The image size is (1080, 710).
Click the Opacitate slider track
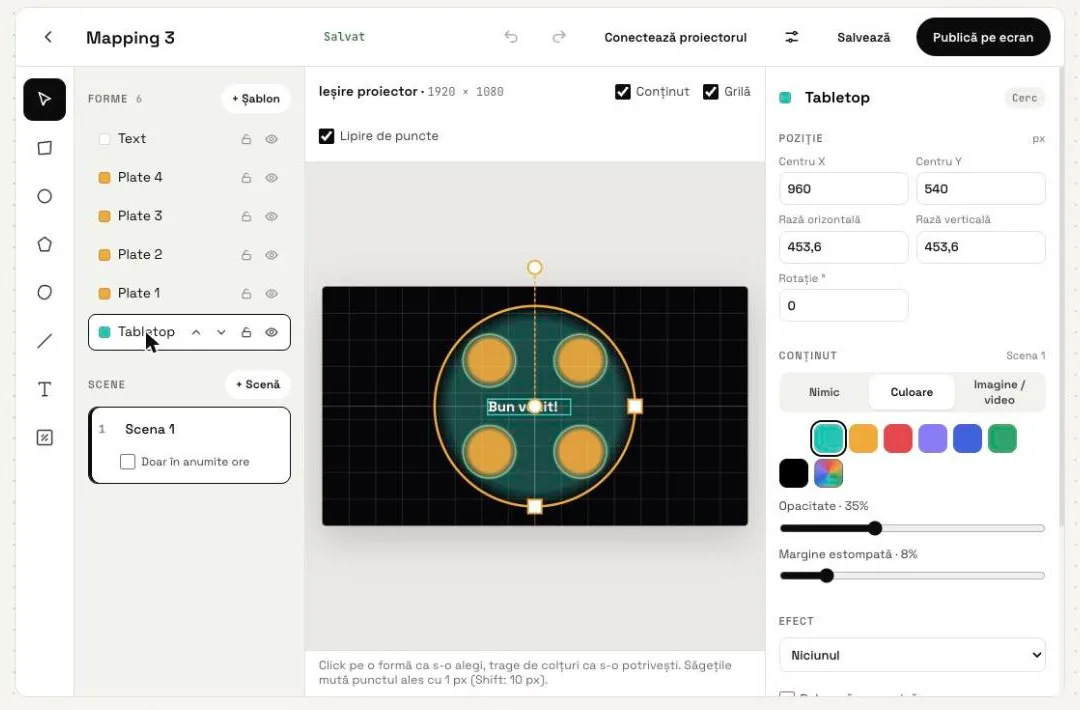[912, 528]
